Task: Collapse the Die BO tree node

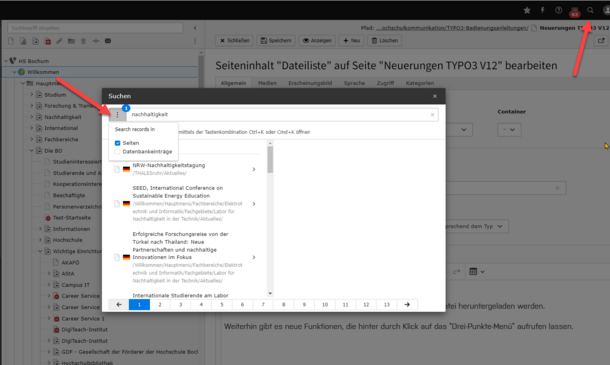Action: click(x=32, y=151)
